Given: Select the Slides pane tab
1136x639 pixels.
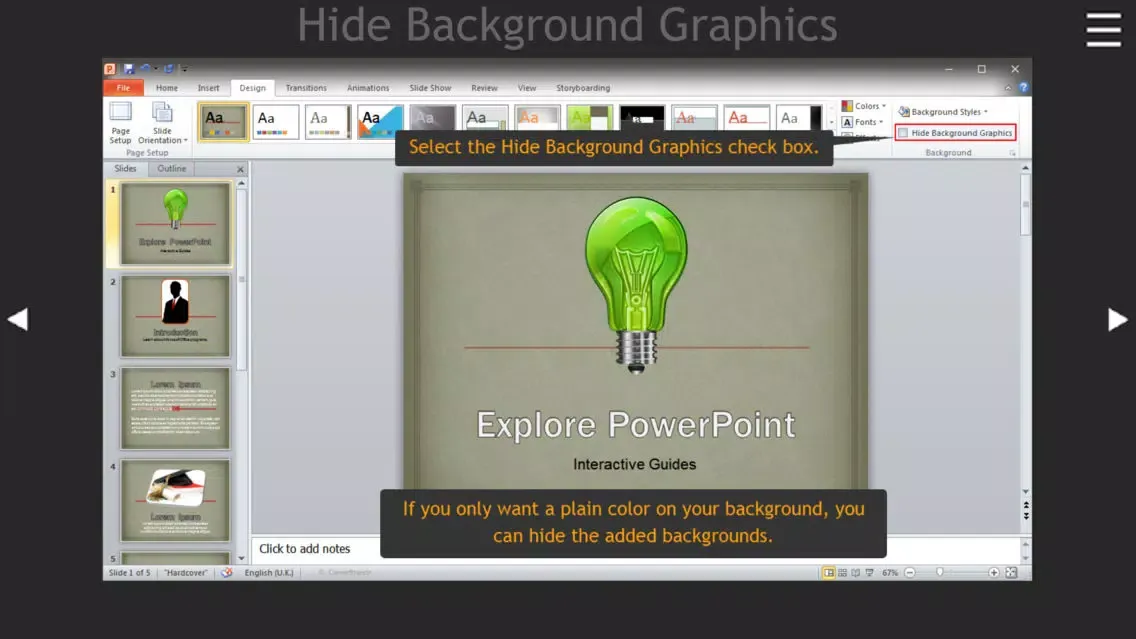Looking at the screenshot, I should point(125,169).
